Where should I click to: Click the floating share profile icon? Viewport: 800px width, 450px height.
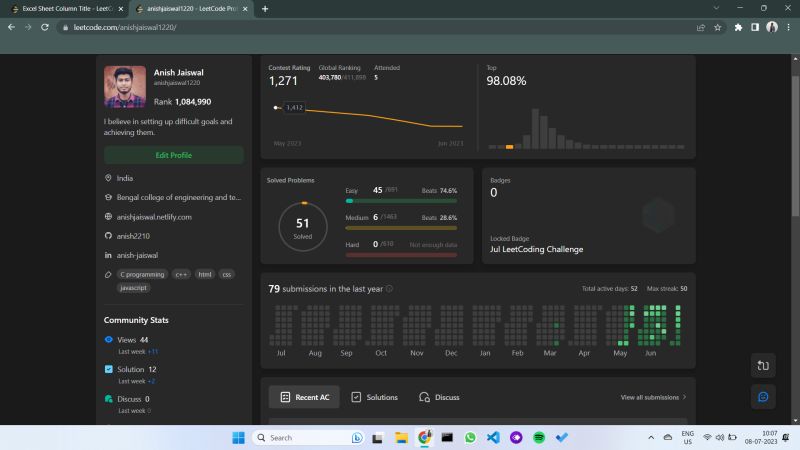pyautogui.click(x=763, y=365)
